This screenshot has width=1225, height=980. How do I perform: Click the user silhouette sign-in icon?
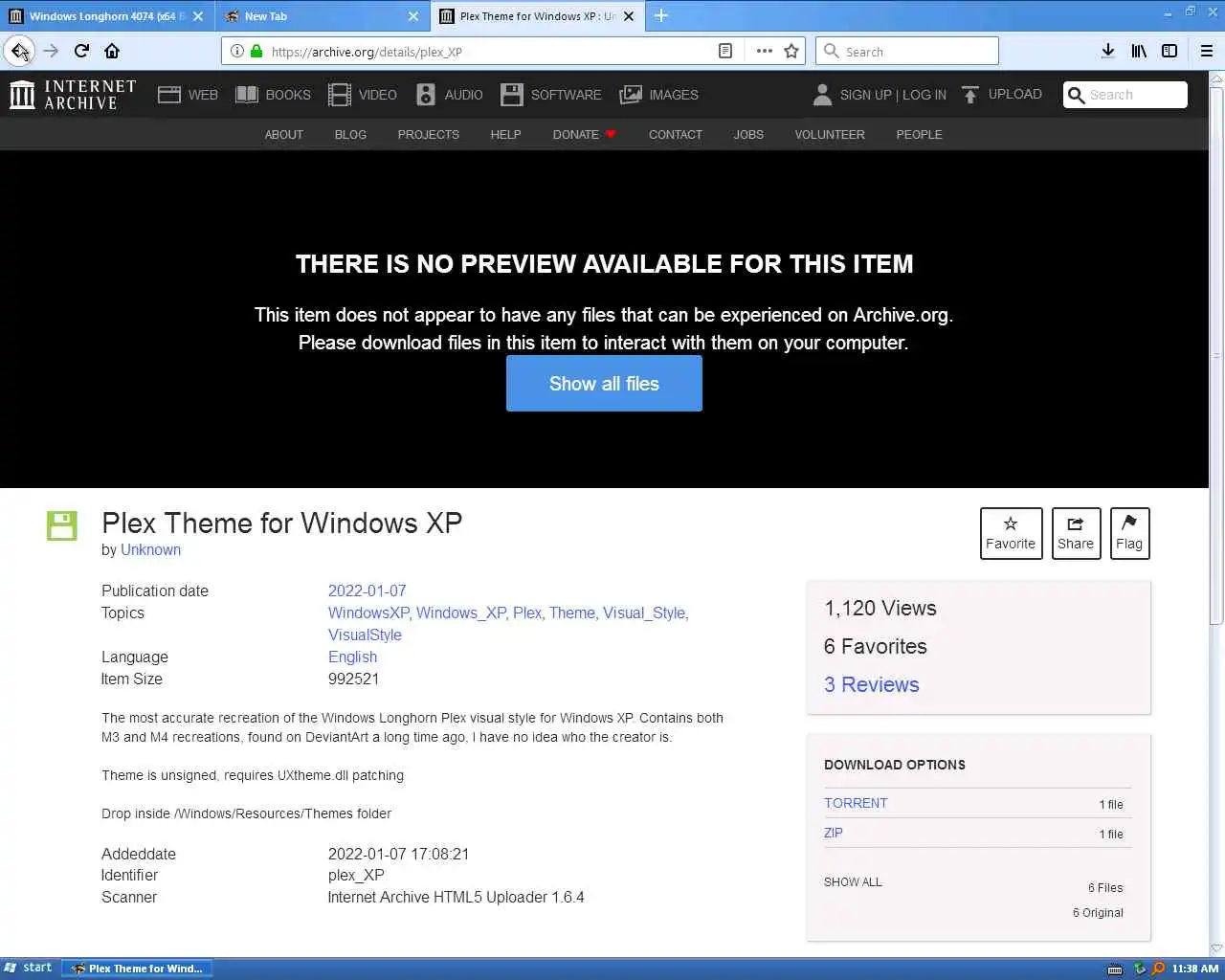pyautogui.click(x=822, y=95)
